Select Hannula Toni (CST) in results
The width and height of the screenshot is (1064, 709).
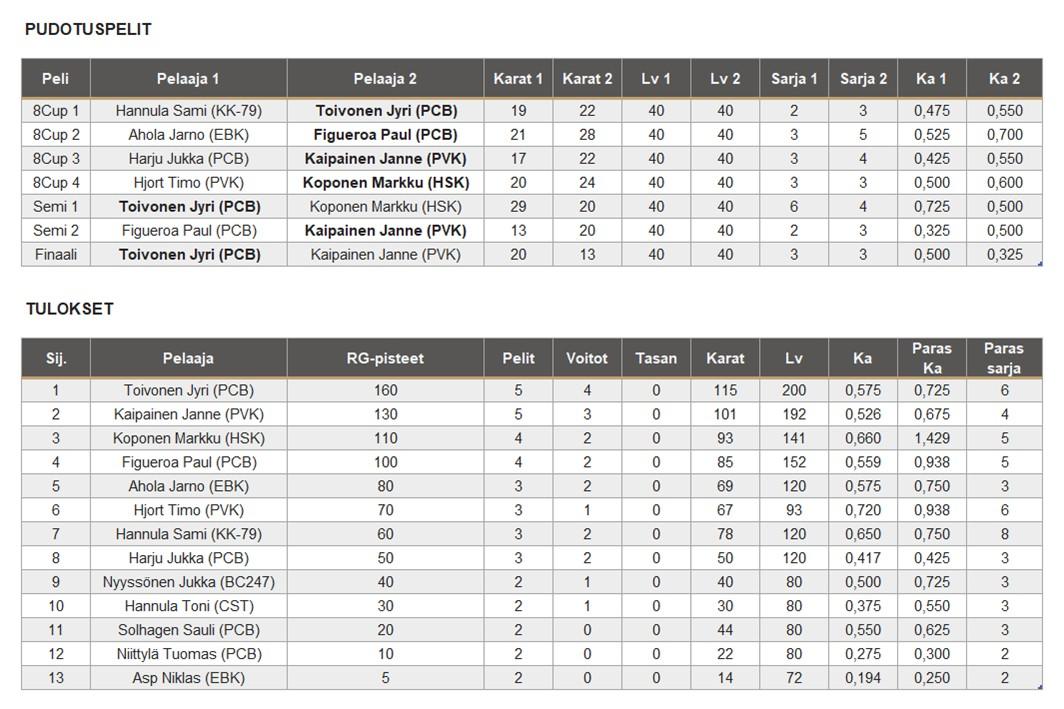pyautogui.click(x=189, y=606)
